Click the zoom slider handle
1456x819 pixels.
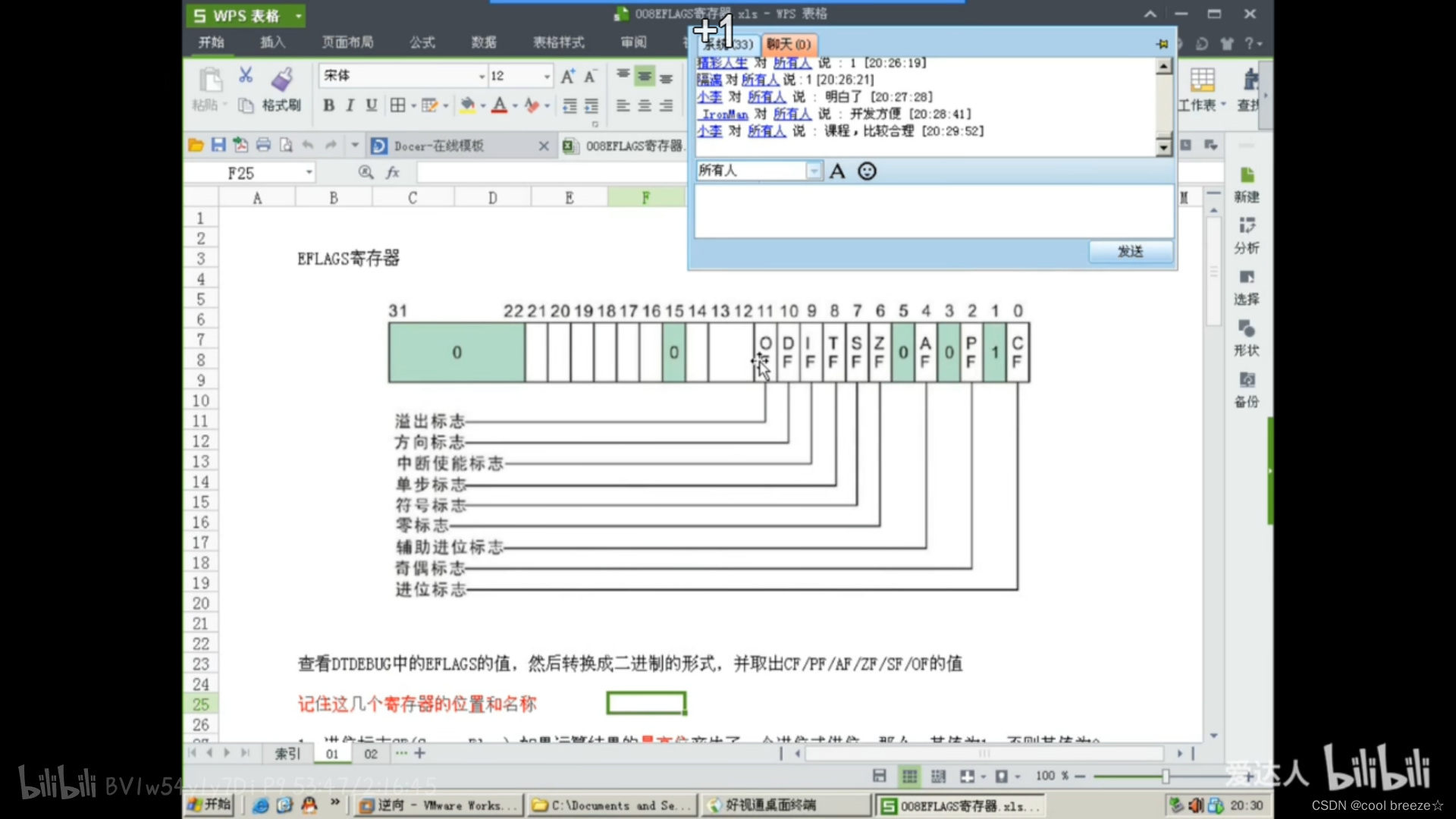1166,776
